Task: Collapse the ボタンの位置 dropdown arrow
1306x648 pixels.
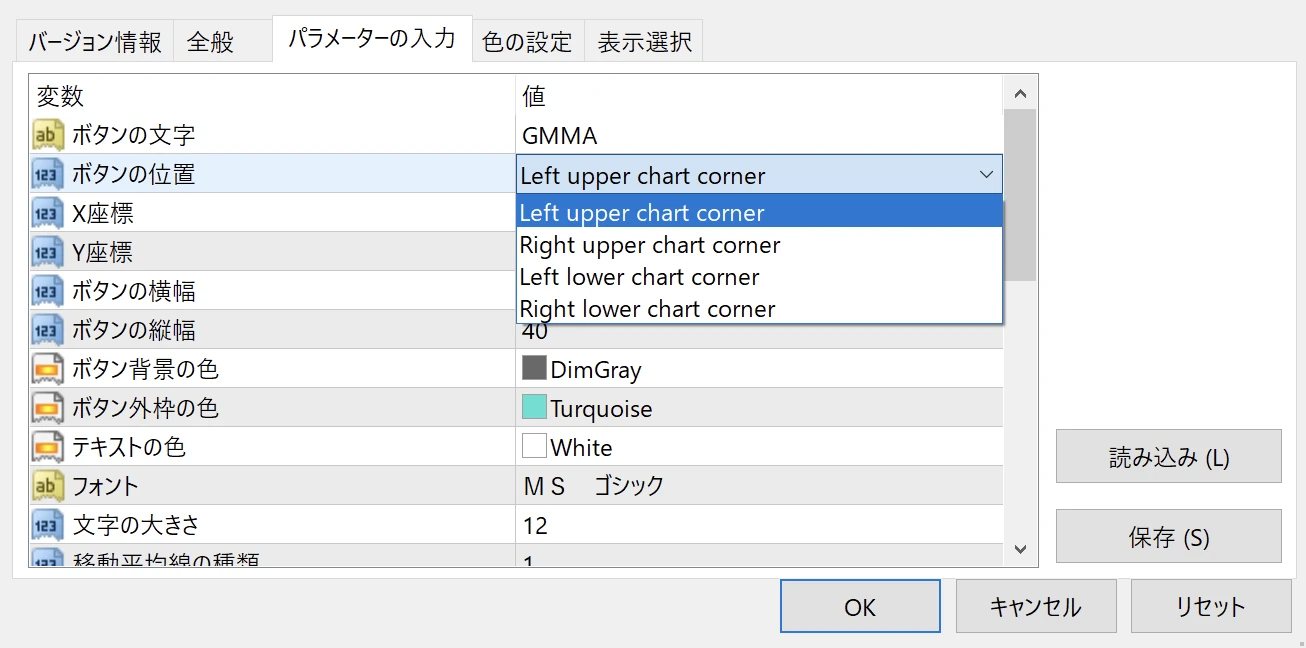Action: (985, 175)
